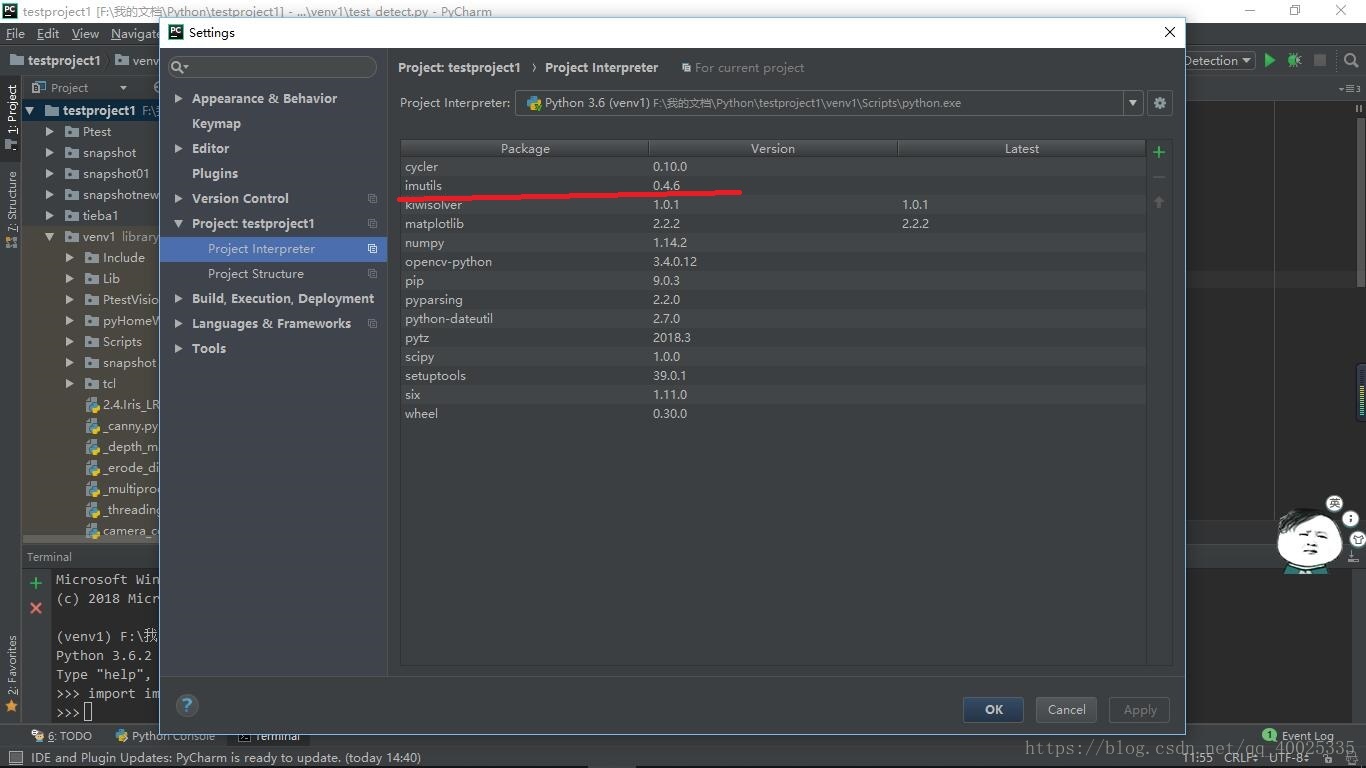Expand Build, Execution, Deployment section
The height and width of the screenshot is (768, 1366).
(x=179, y=299)
